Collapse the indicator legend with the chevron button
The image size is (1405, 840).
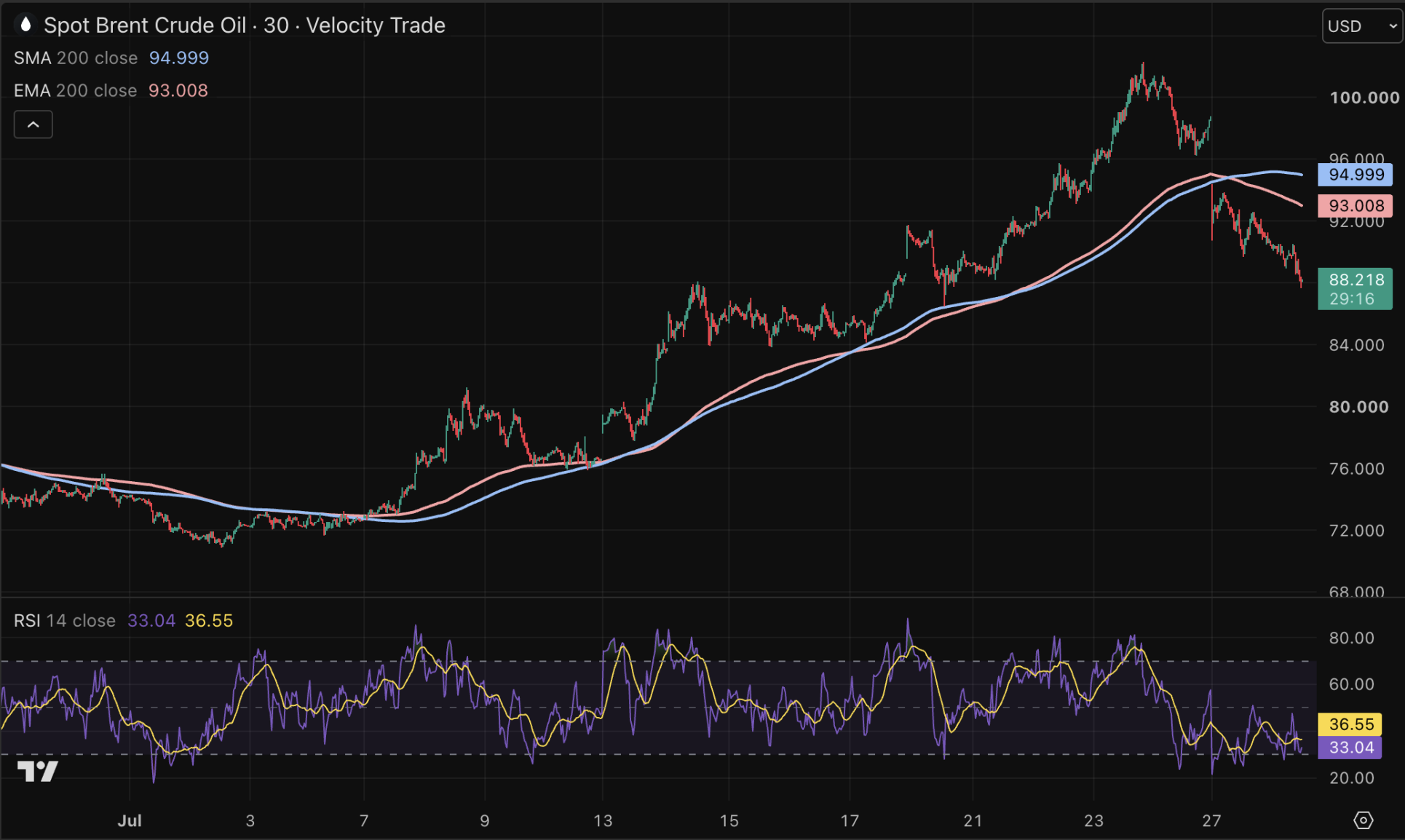click(33, 124)
